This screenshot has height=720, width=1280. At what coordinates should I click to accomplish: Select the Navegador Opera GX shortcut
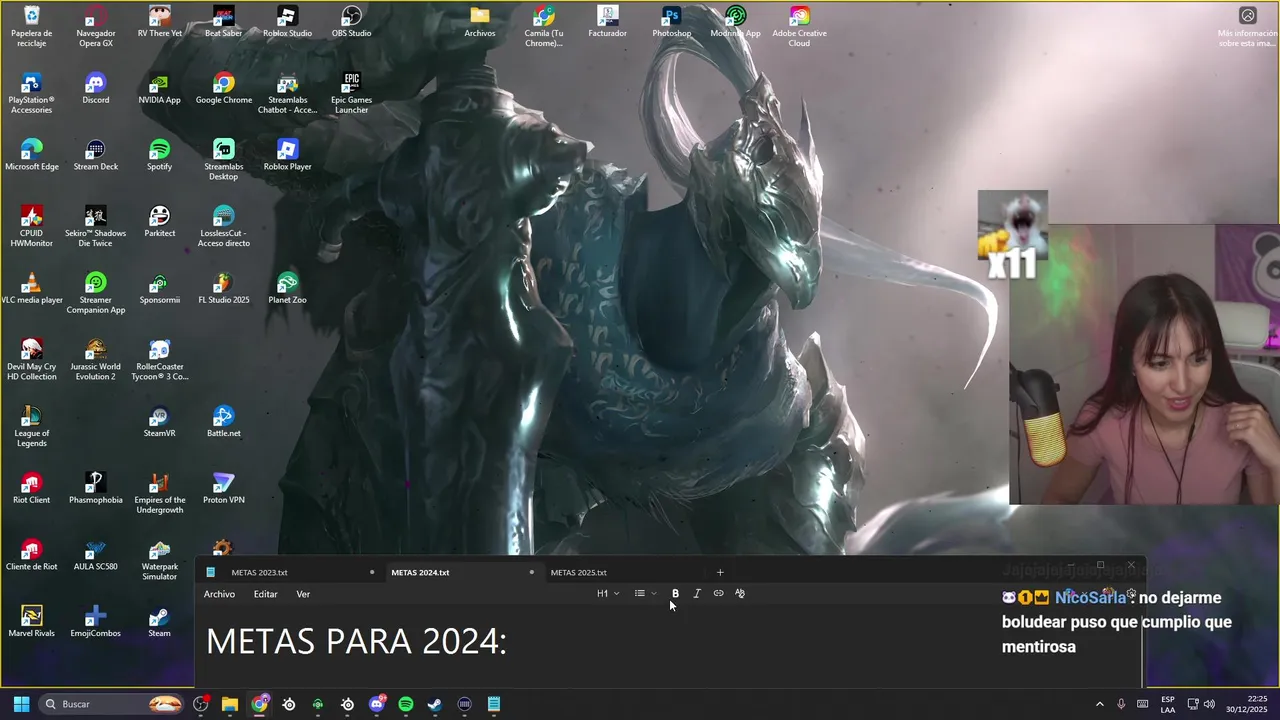pos(95,26)
